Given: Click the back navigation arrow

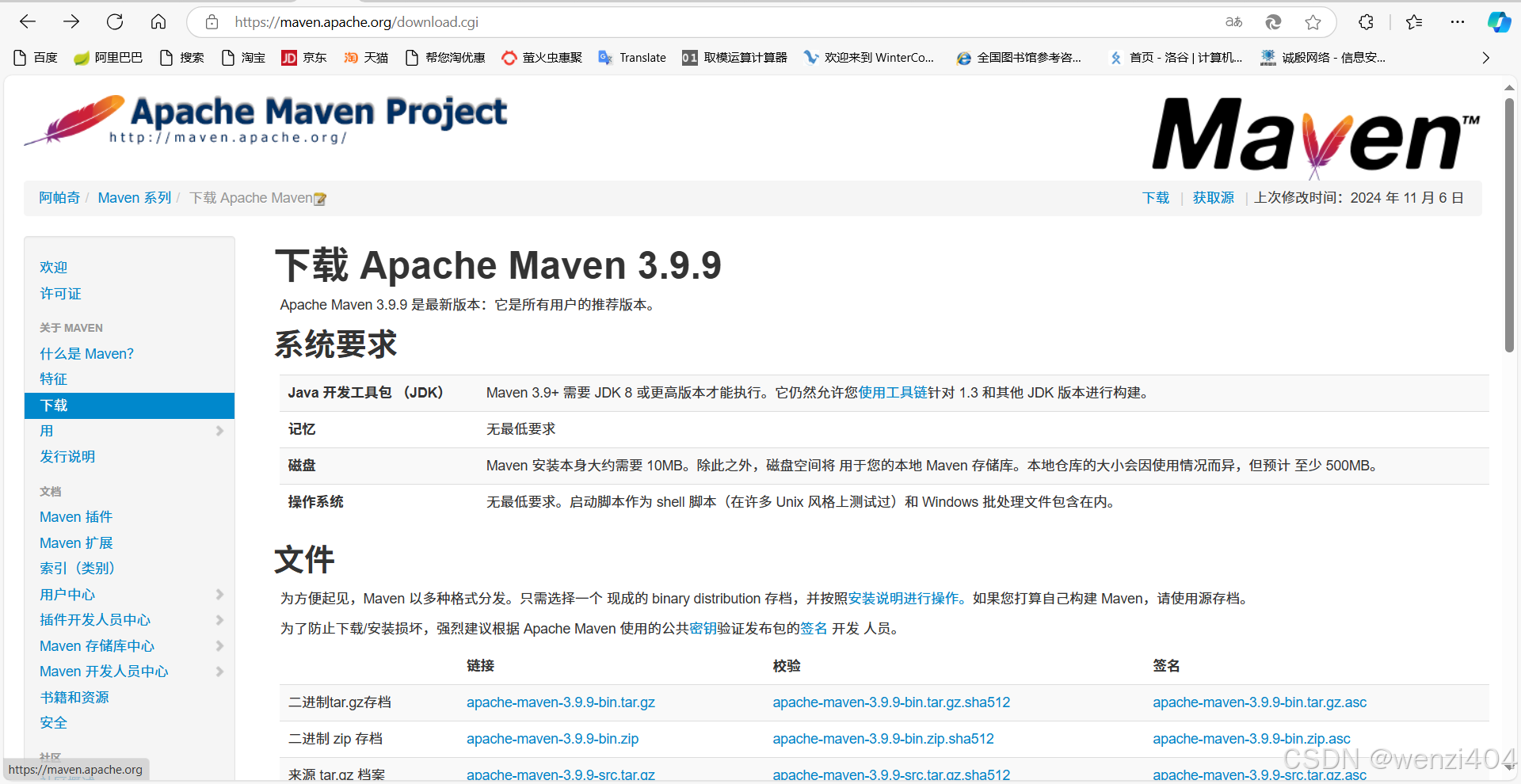Looking at the screenshot, I should (x=27, y=21).
